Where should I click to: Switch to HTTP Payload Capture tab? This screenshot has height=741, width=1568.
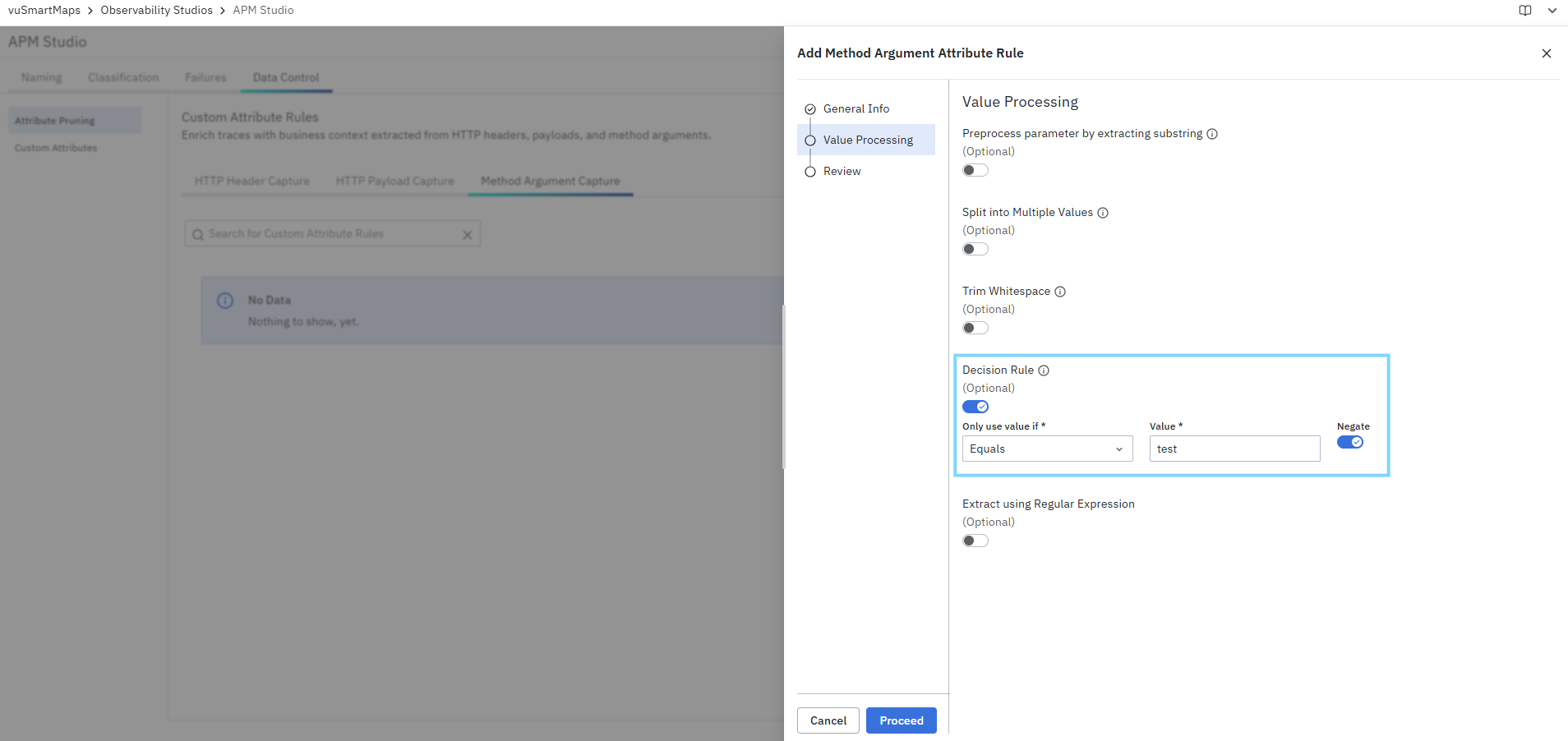coord(395,181)
